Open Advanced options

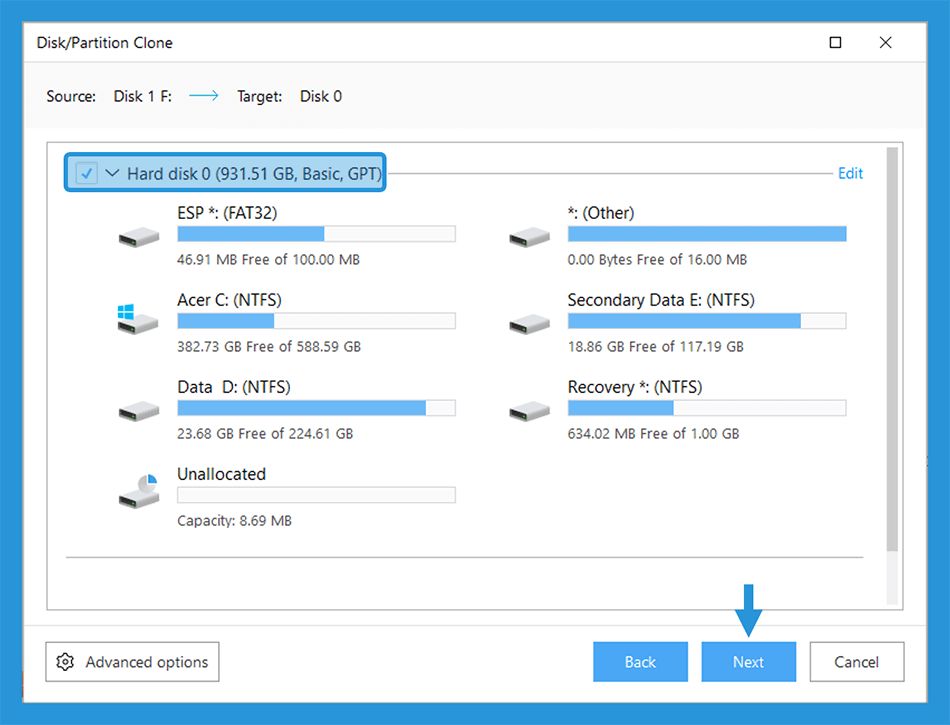pos(132,662)
